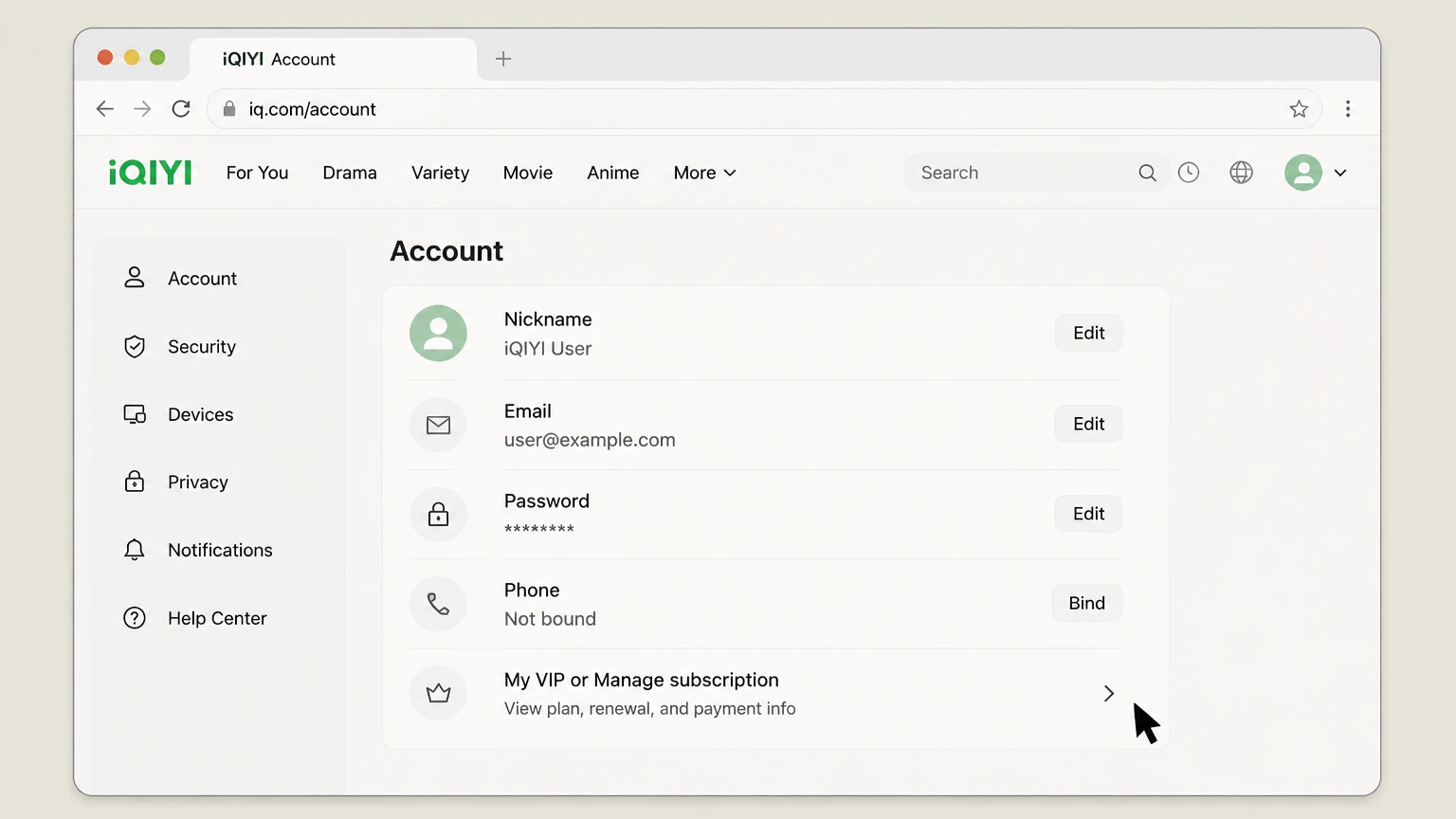Bookmark this page with the star icon
Screen dimensions: 1456x819
pos(1299,109)
